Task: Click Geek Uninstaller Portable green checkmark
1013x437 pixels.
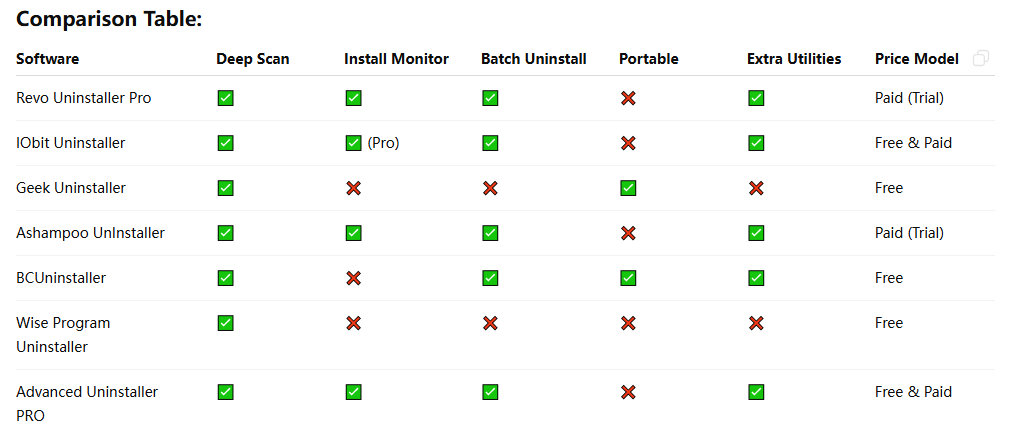Action: [628, 188]
